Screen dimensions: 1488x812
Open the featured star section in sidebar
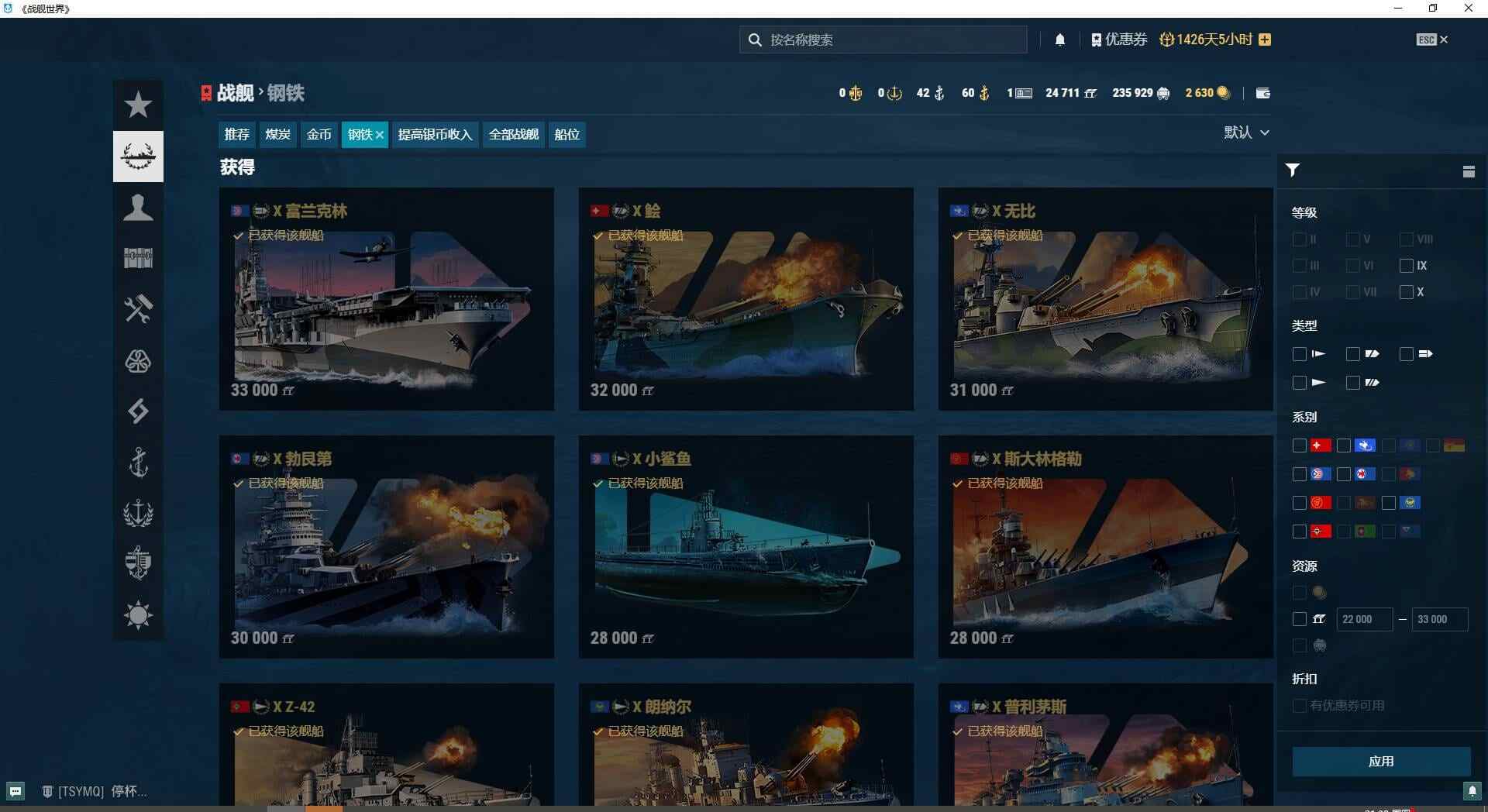(138, 105)
